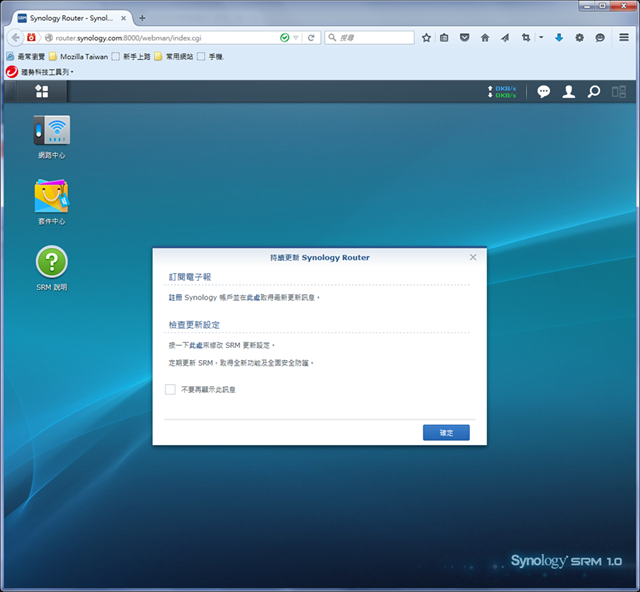Click the paper plane send icon

[505, 38]
